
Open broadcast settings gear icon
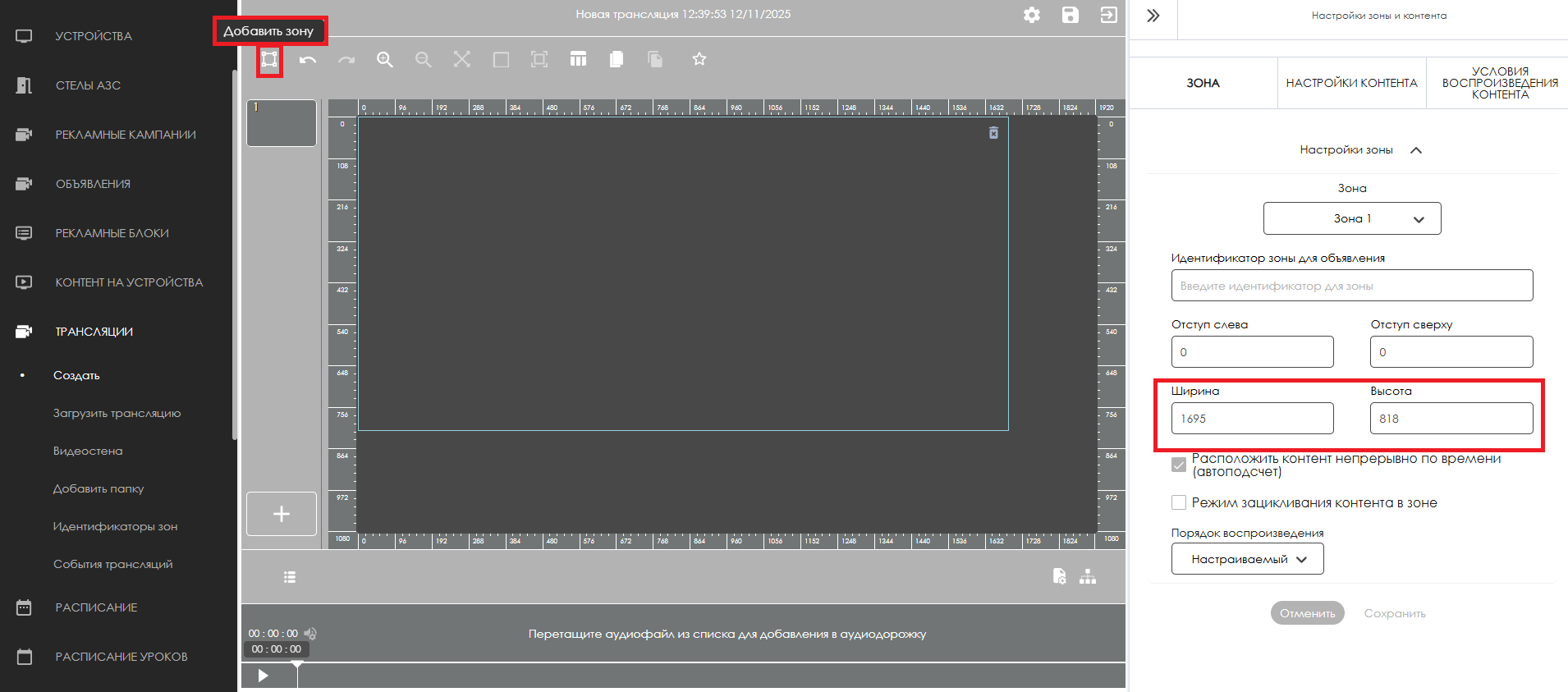tap(1032, 15)
